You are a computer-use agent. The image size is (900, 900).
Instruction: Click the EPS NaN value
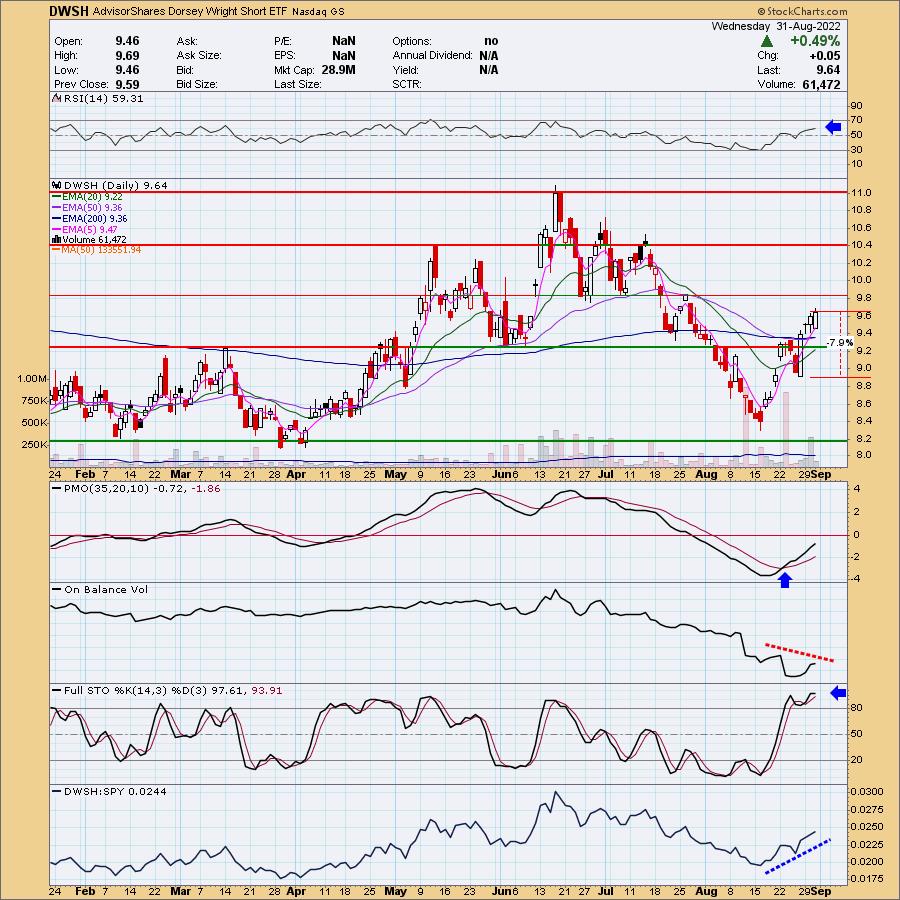click(x=344, y=55)
